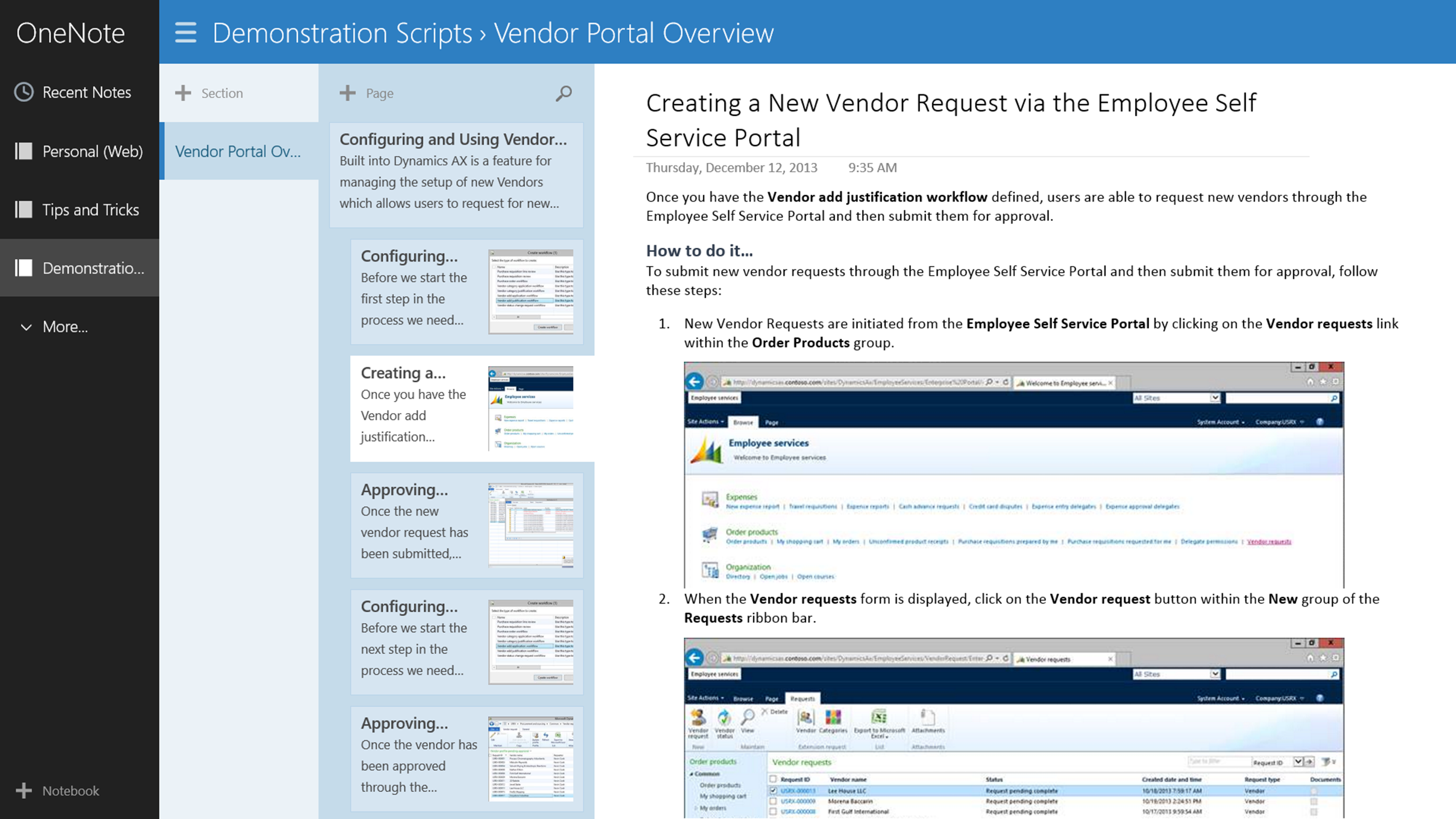Image resolution: width=1456 pixels, height=819 pixels.
Task: Expand the More... notebooks list
Action: 64,327
